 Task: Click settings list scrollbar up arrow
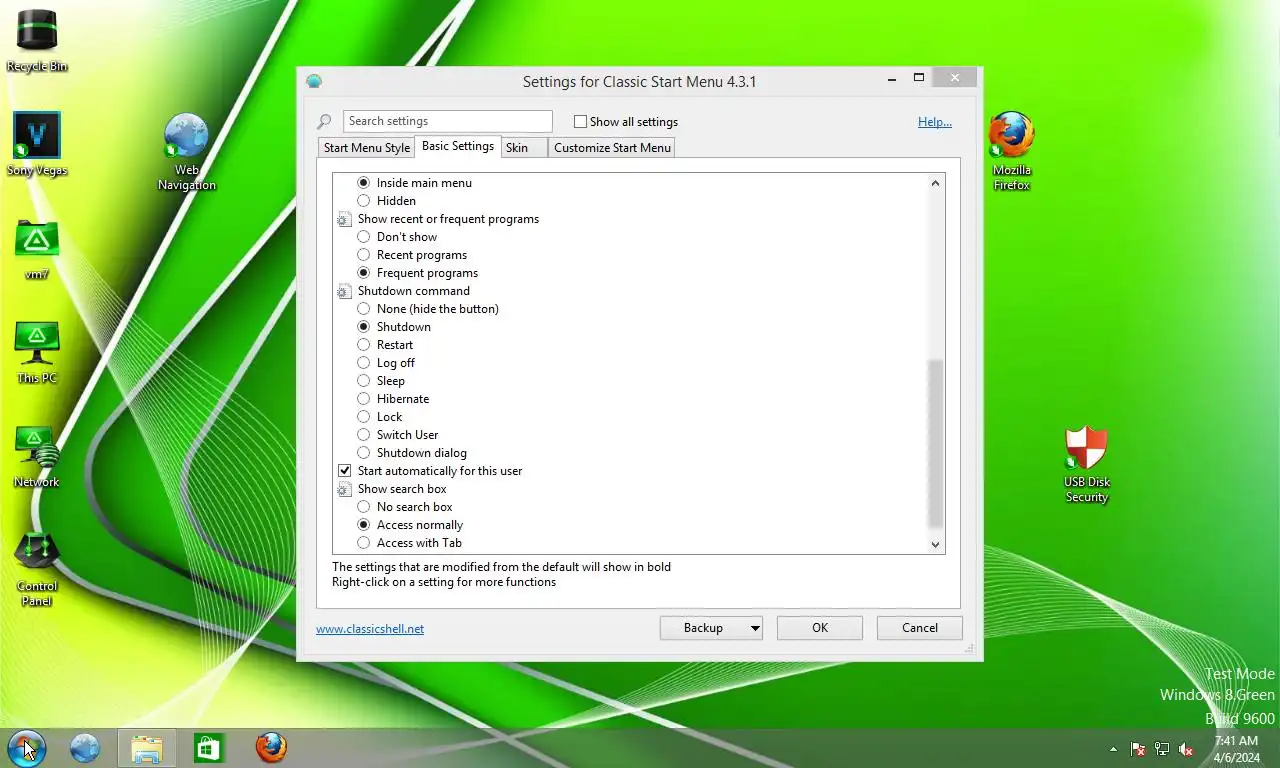pos(936,183)
